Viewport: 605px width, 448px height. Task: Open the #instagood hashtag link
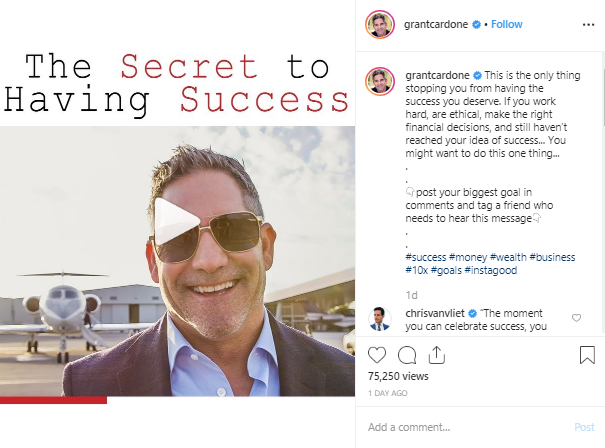point(491,270)
